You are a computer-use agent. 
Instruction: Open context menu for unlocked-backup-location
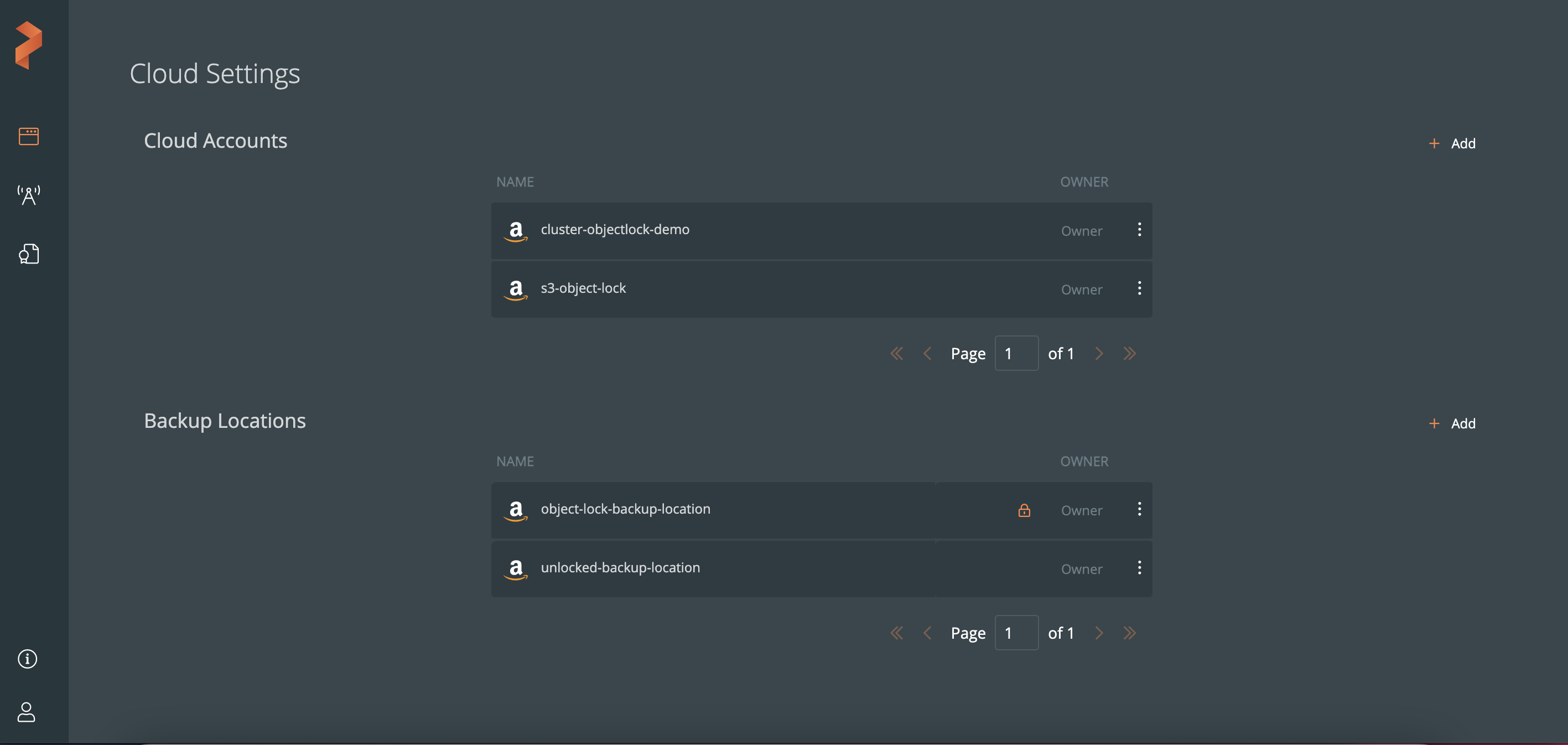coord(1138,567)
